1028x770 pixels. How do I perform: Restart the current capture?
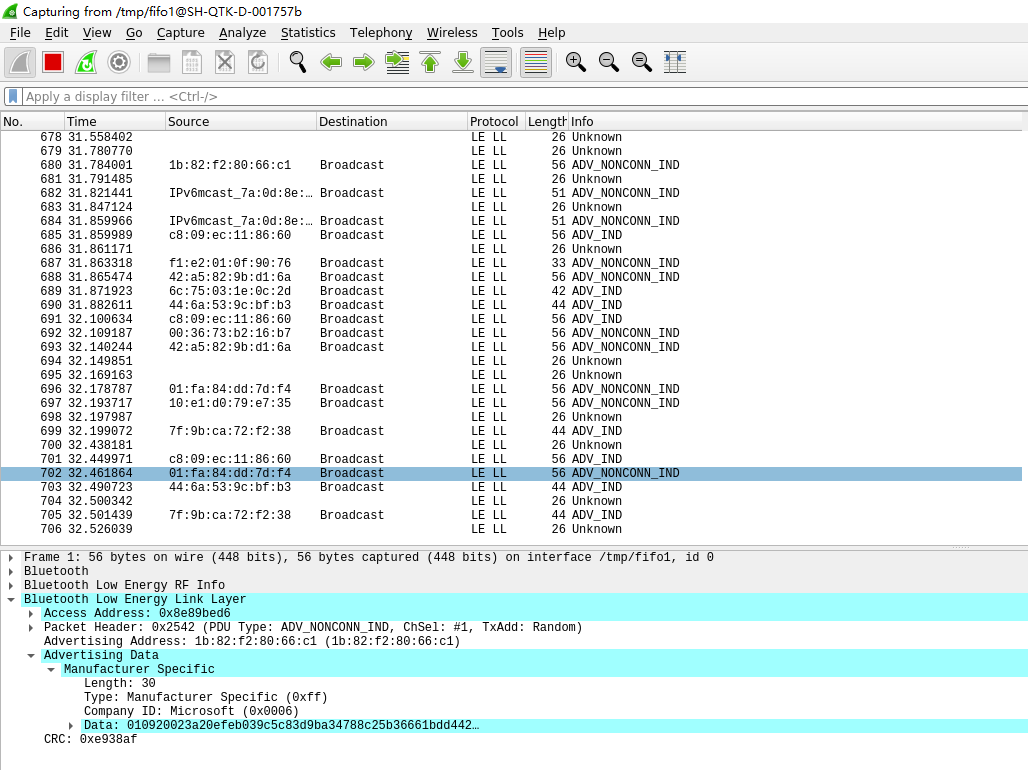86,62
